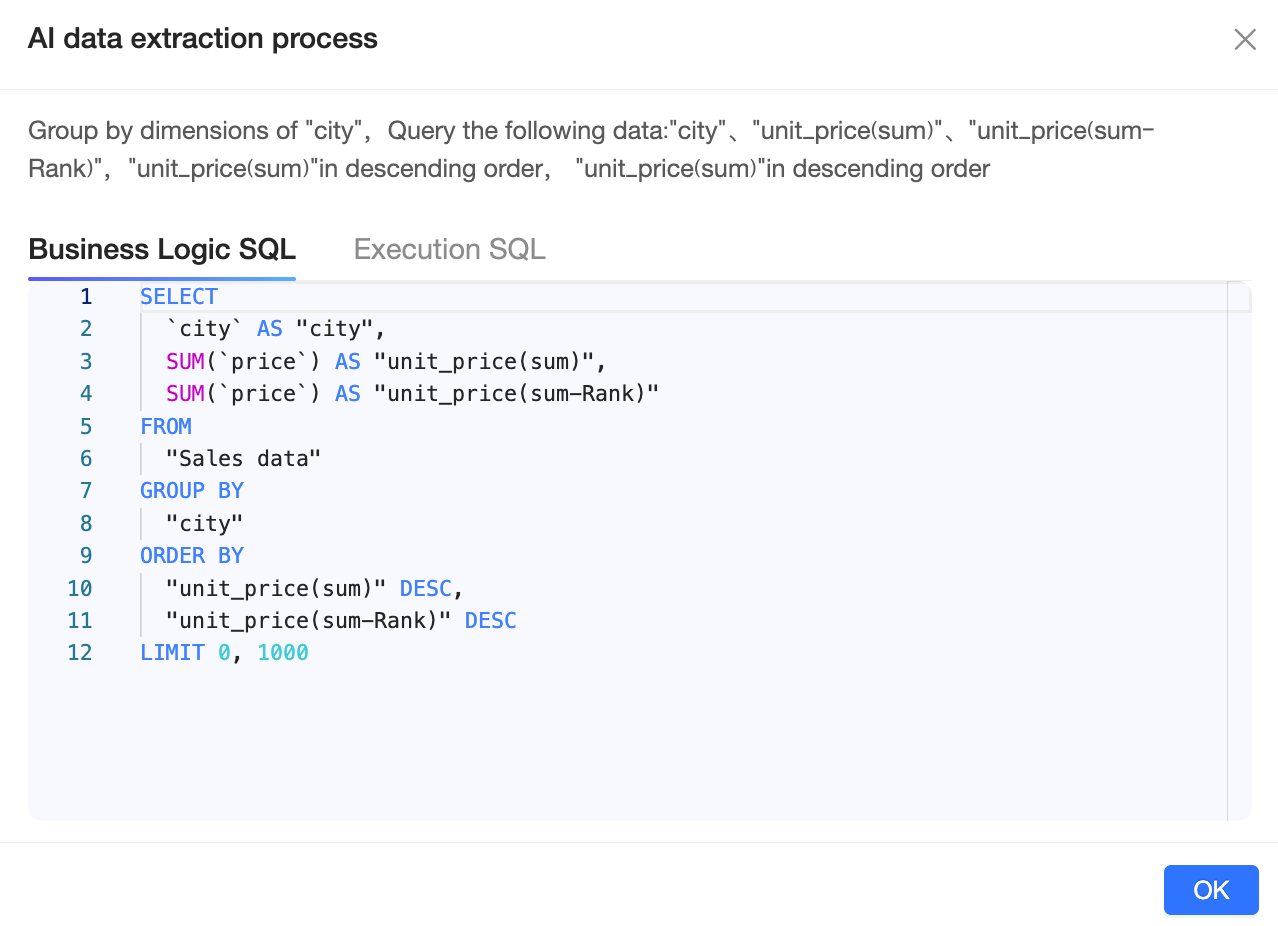
Task: Switch to the Execution SQL tab
Action: [x=449, y=249]
